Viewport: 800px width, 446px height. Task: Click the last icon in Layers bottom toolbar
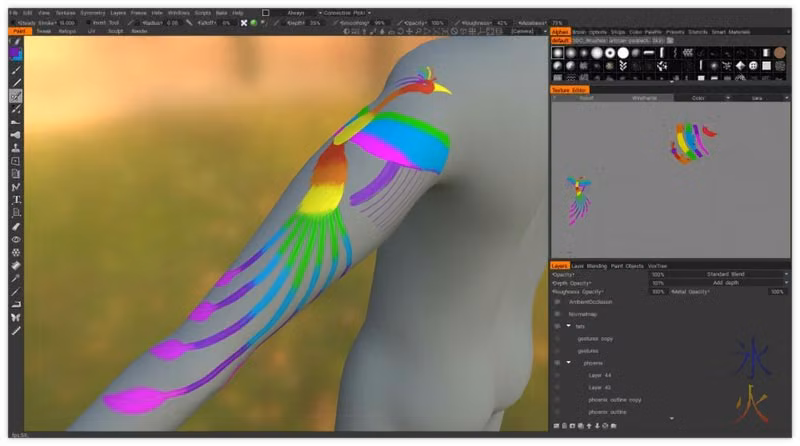613,426
